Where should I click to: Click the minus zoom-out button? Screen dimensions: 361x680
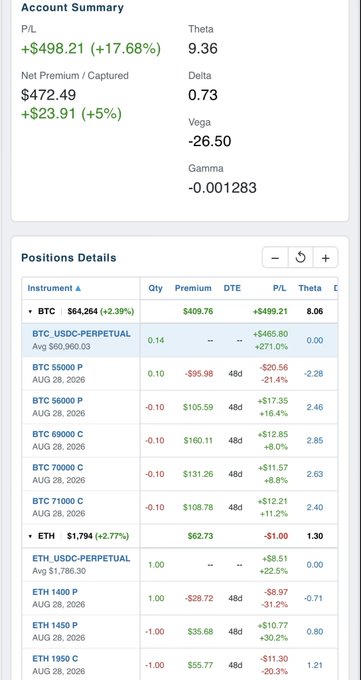click(275, 258)
